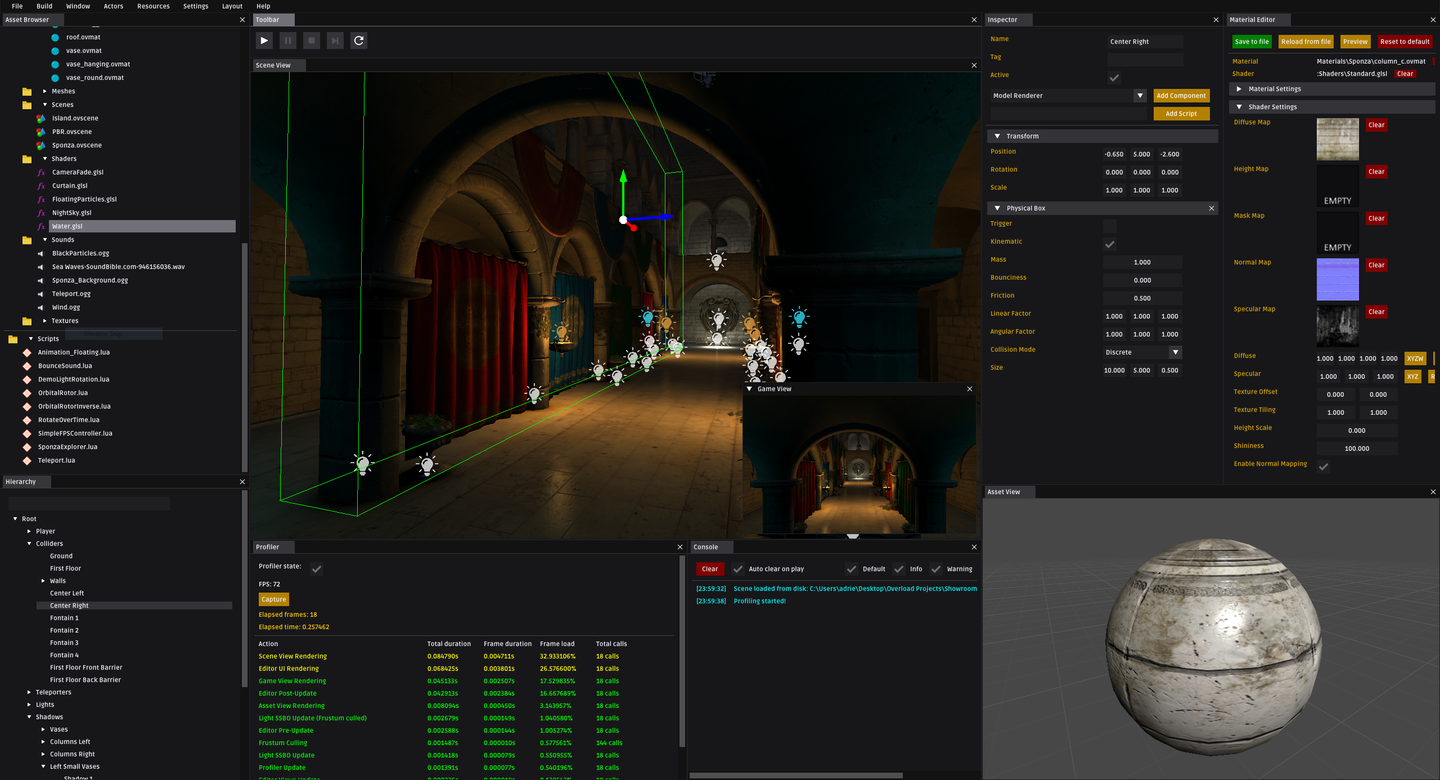The image size is (1440, 780).
Task: Click the Normal Map texture thumbnail
Action: 1337,278
